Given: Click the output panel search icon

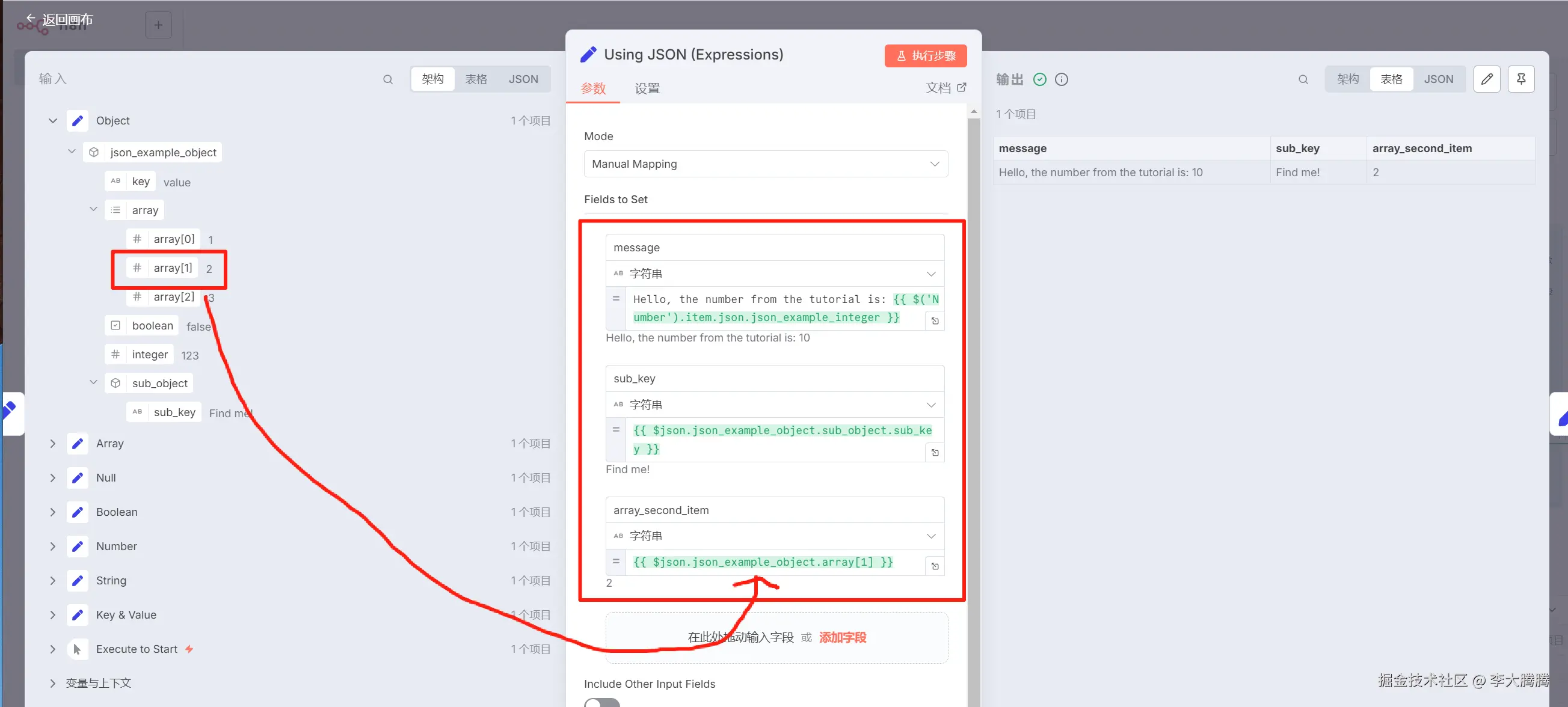Looking at the screenshot, I should [x=1303, y=79].
